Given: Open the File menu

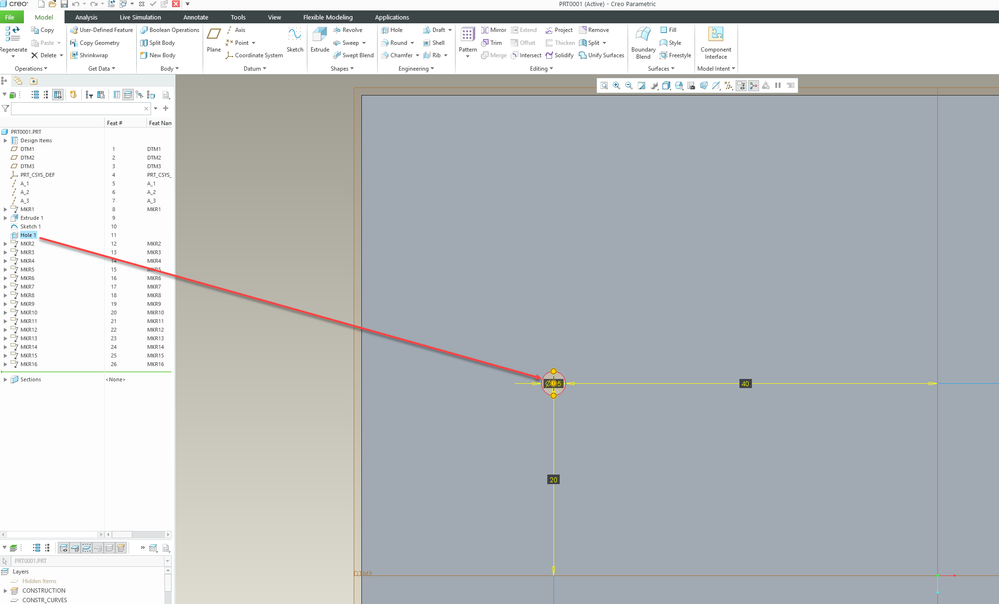Looking at the screenshot, I should (10, 17).
